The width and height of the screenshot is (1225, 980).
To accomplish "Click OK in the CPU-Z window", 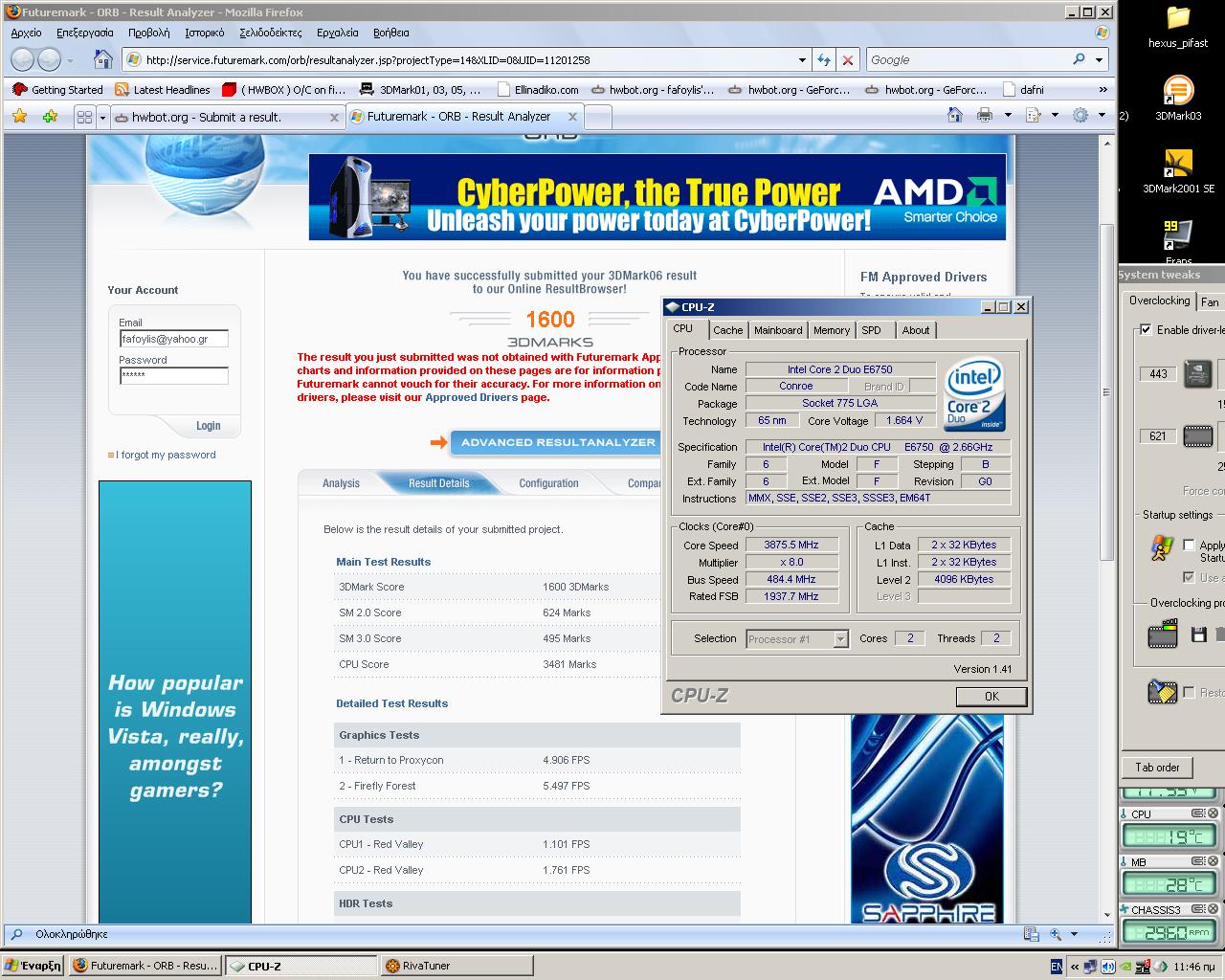I will pos(991,697).
